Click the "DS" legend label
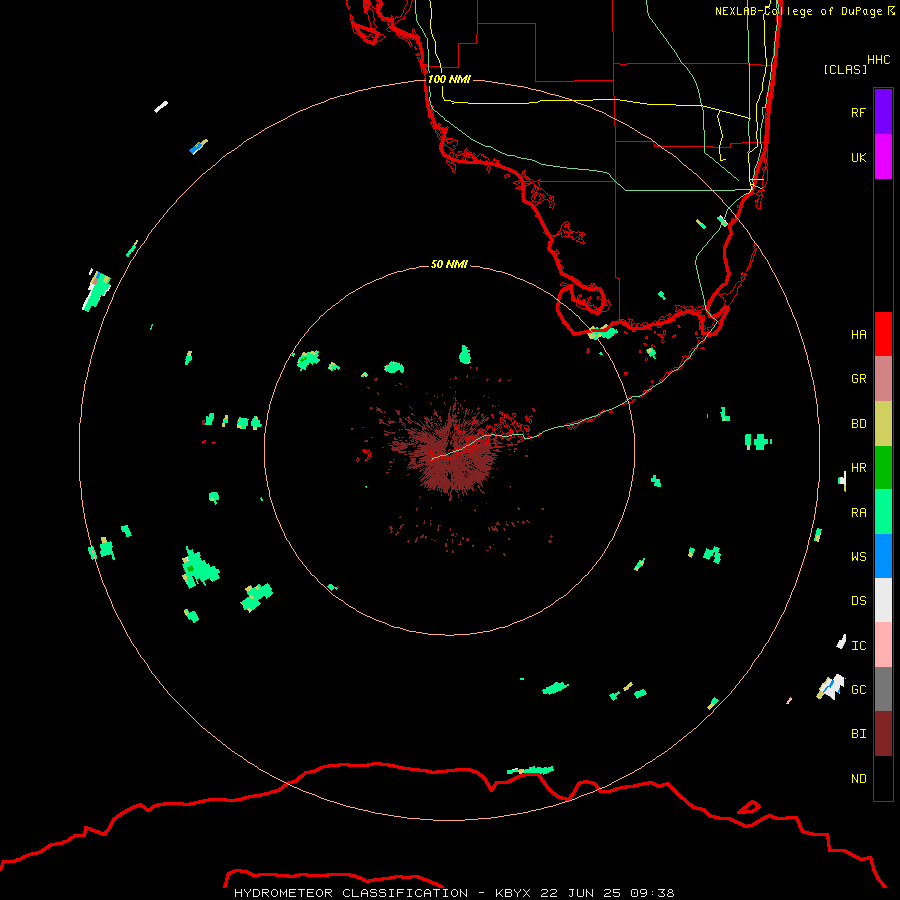Screen dimensions: 900x900 pos(858,601)
